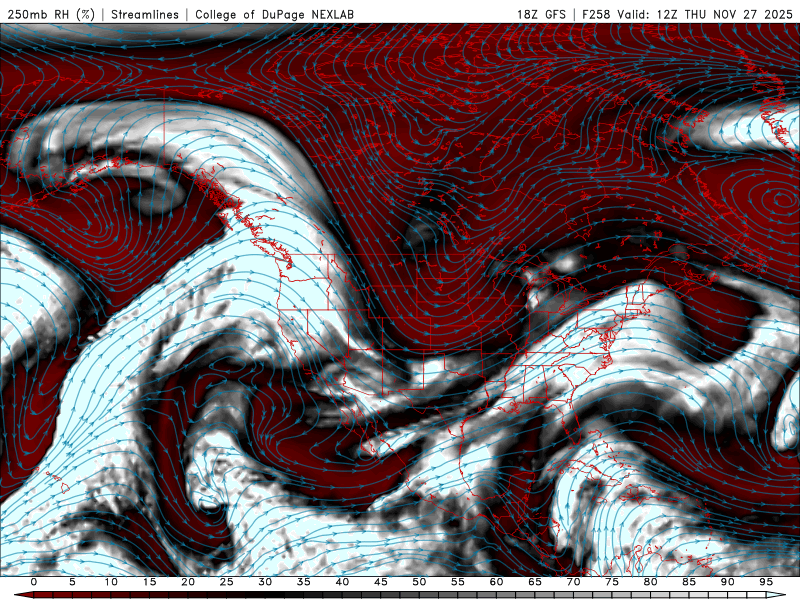The height and width of the screenshot is (600, 800).
Task: Click the '55' value on the color scale
Action: coord(458,582)
